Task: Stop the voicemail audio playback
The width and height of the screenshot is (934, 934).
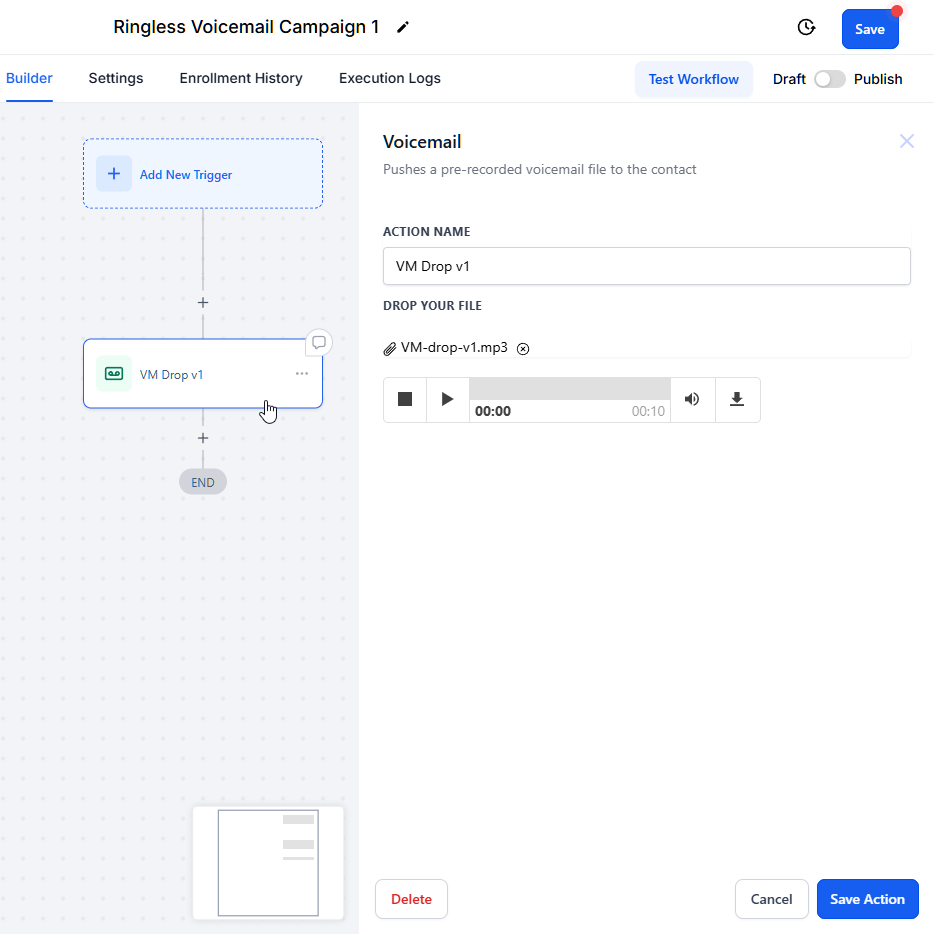Action: tap(405, 400)
